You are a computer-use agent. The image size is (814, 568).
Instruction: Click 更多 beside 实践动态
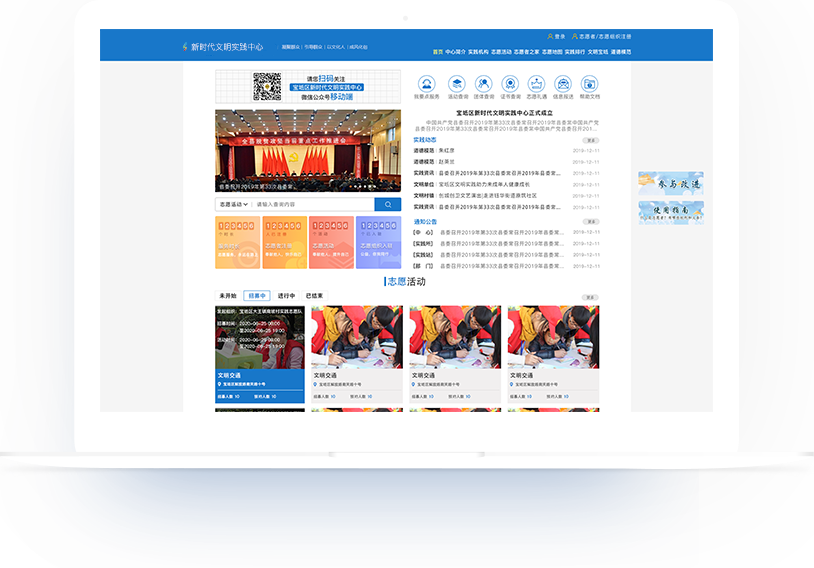tap(591, 141)
